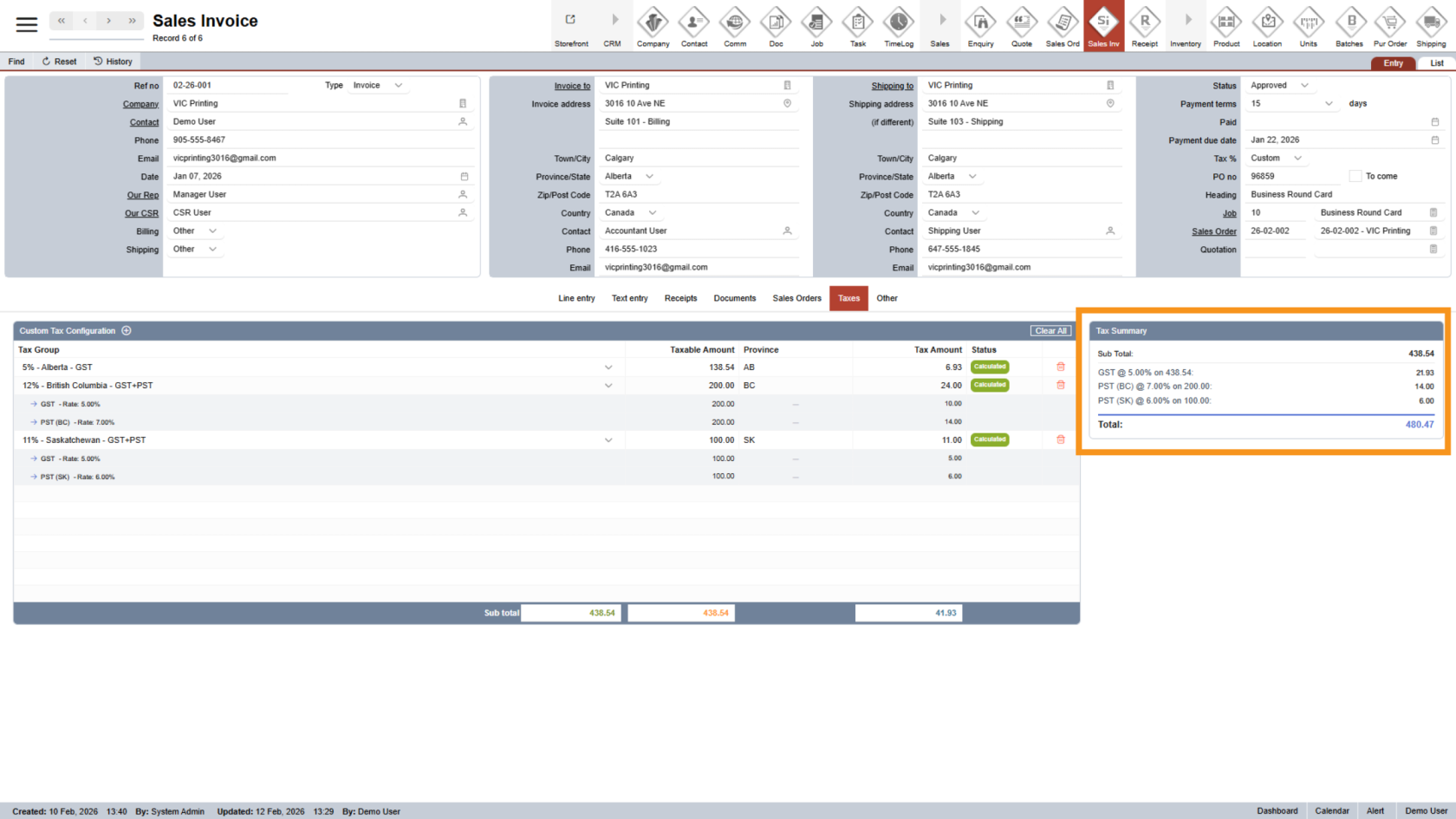Screen dimensions: 1456x819
Task: Expand the Status dropdown showing Approved
Action: point(1304,86)
